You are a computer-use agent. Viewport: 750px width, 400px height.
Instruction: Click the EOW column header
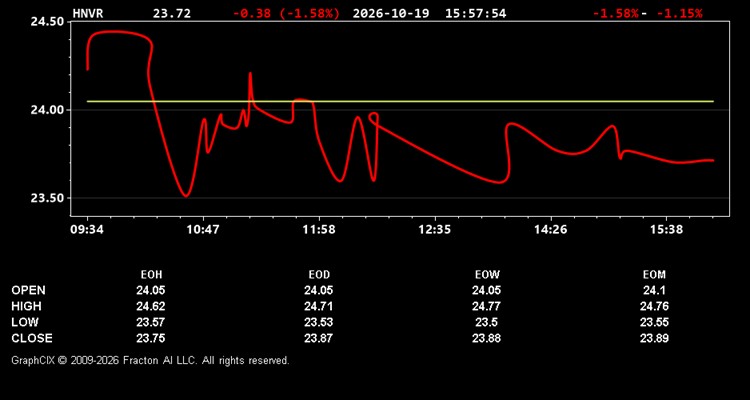(x=487, y=275)
